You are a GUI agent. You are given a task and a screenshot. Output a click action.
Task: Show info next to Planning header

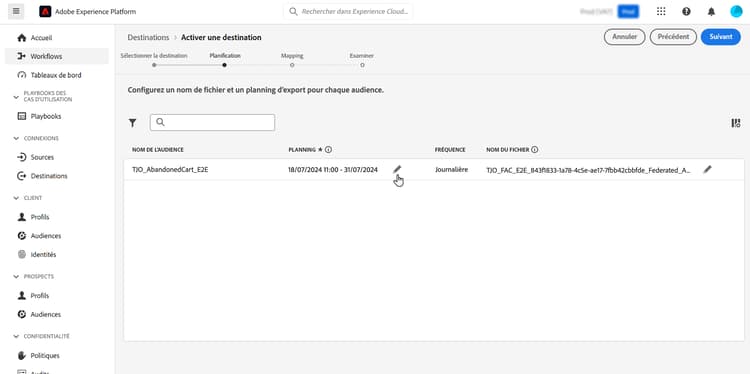coord(329,150)
